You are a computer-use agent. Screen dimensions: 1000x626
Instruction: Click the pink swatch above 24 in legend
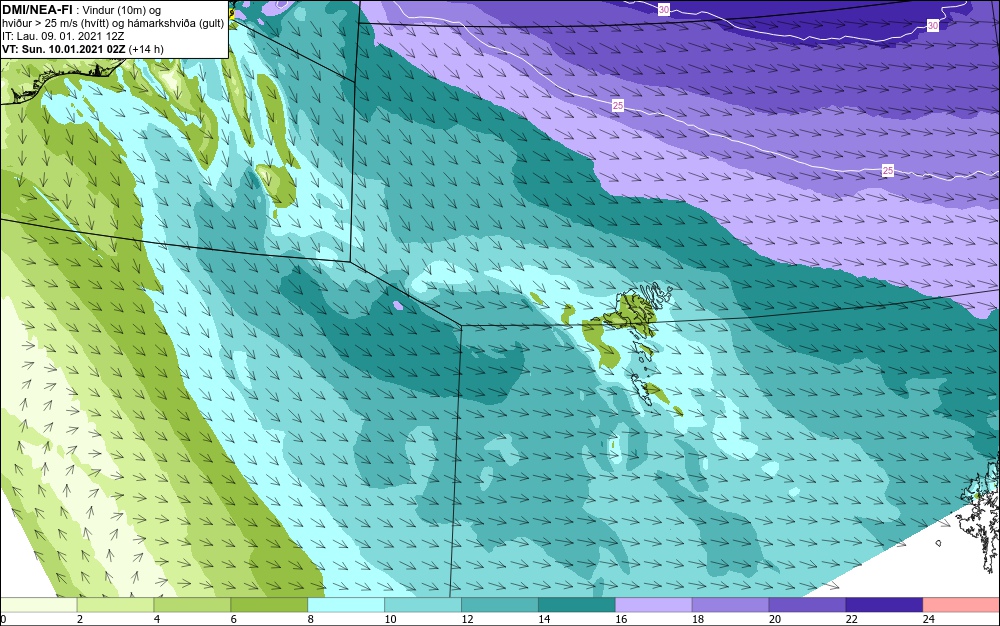tap(961, 605)
